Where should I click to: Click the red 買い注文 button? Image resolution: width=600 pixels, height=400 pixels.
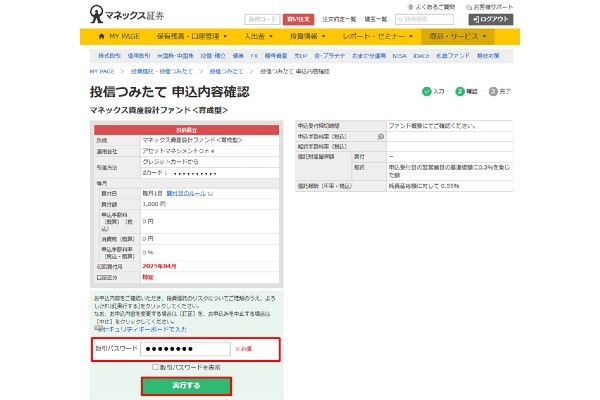(x=298, y=19)
